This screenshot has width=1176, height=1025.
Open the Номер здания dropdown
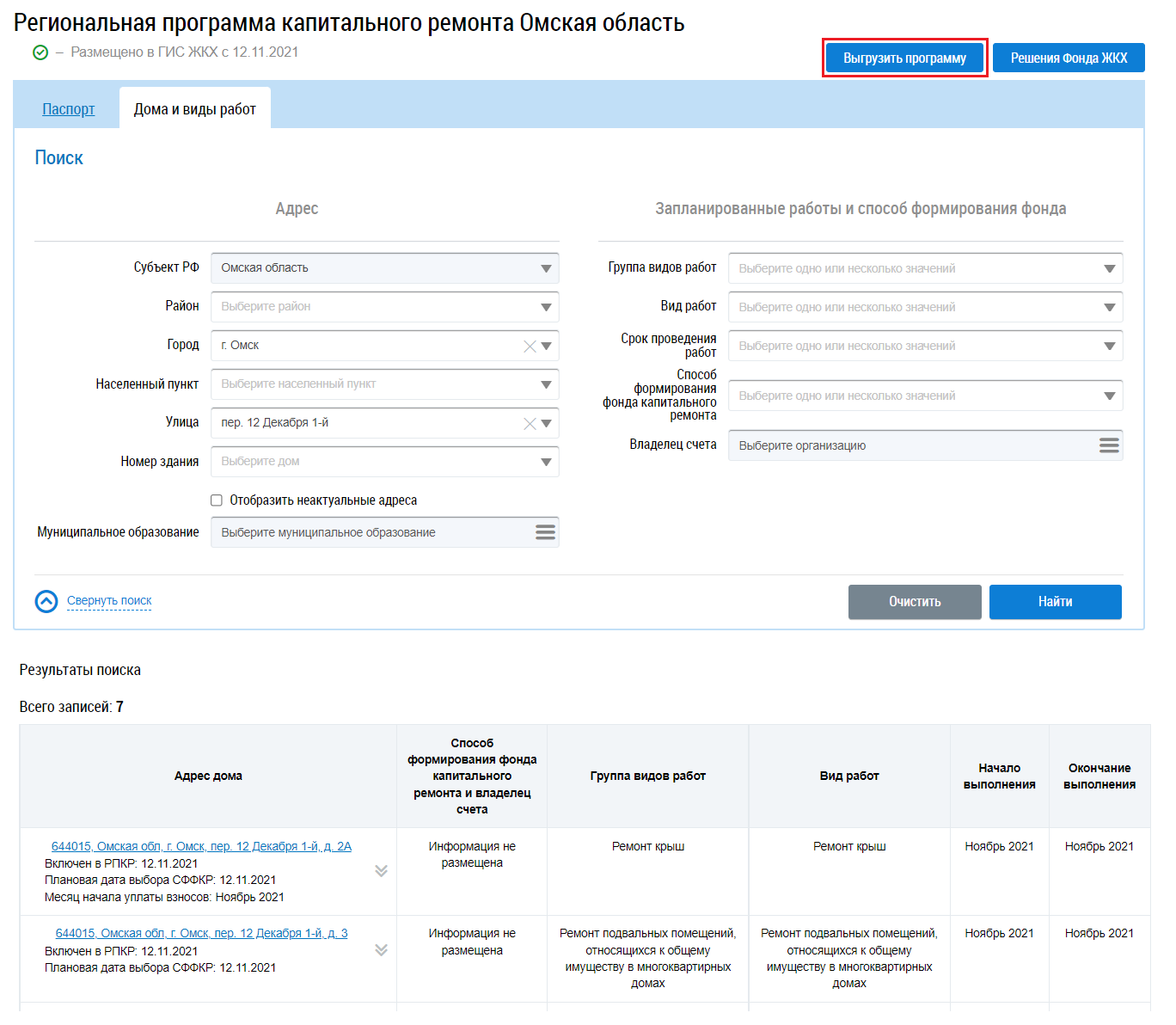(385, 462)
